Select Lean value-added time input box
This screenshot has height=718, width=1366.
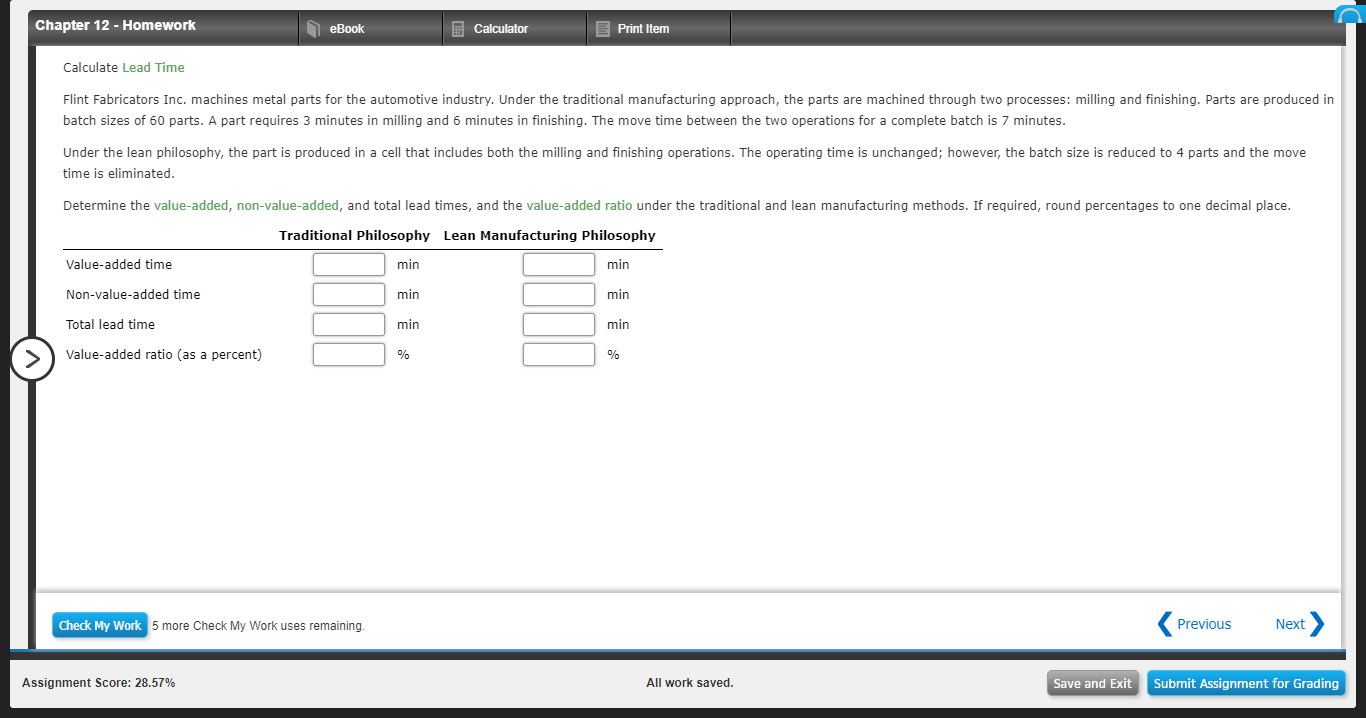click(x=558, y=264)
